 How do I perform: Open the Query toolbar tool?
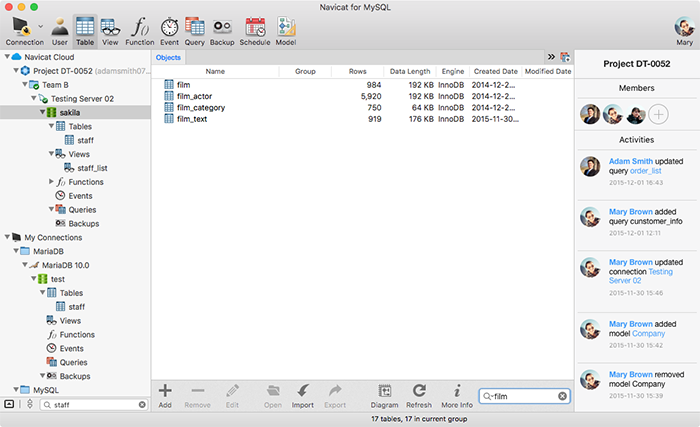(195, 31)
